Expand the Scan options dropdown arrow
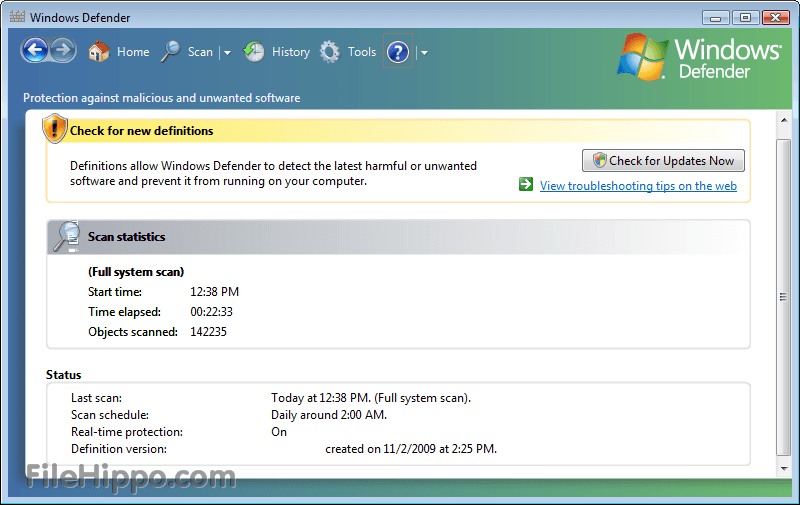The width and height of the screenshot is (800, 505). pyautogui.click(x=227, y=53)
